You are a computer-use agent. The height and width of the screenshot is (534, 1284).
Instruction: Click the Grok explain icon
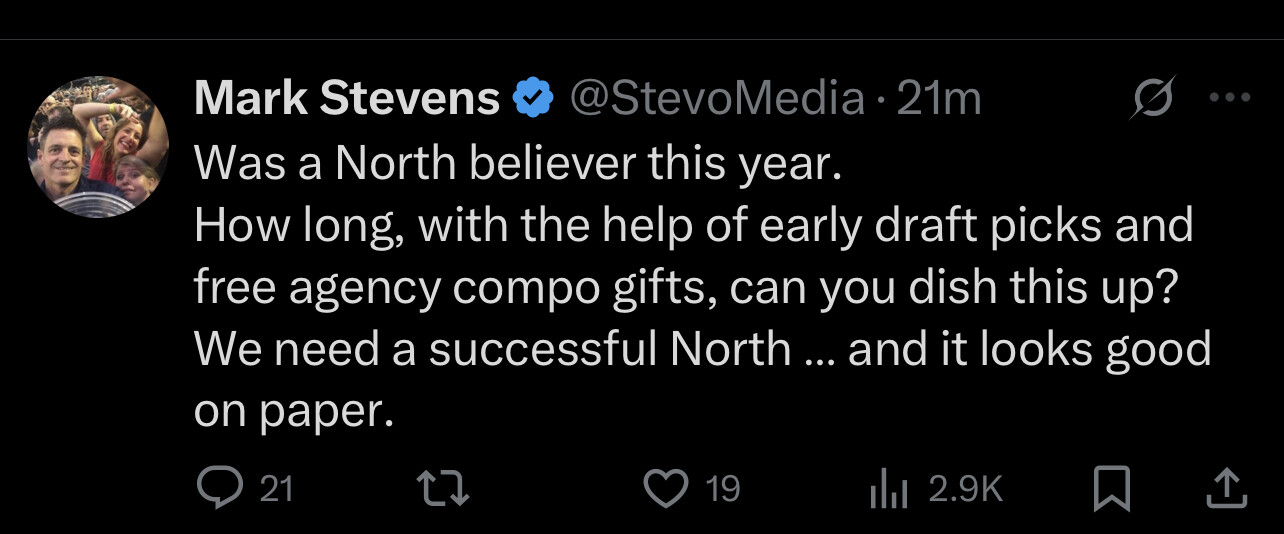(x=1152, y=99)
